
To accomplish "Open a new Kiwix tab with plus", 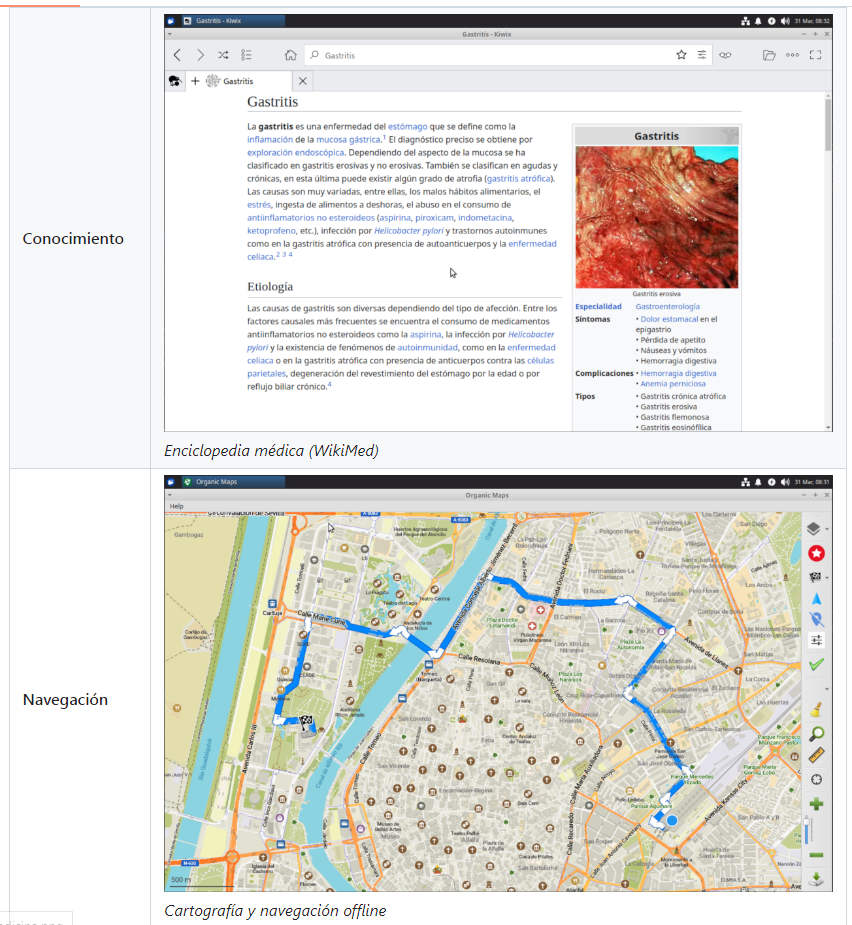I will tap(195, 81).
